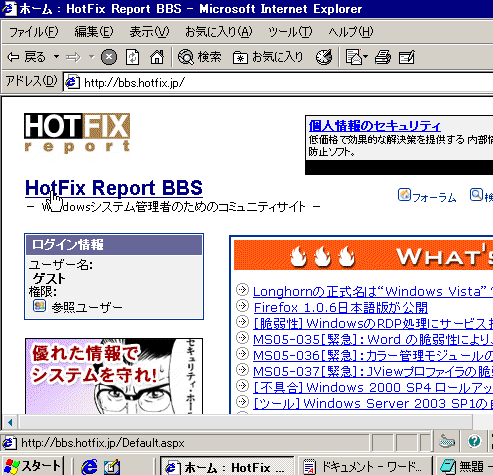Click the Stop loading (X) toolbar icon
Viewport: 493px width, 475px height.
[x=109, y=57]
